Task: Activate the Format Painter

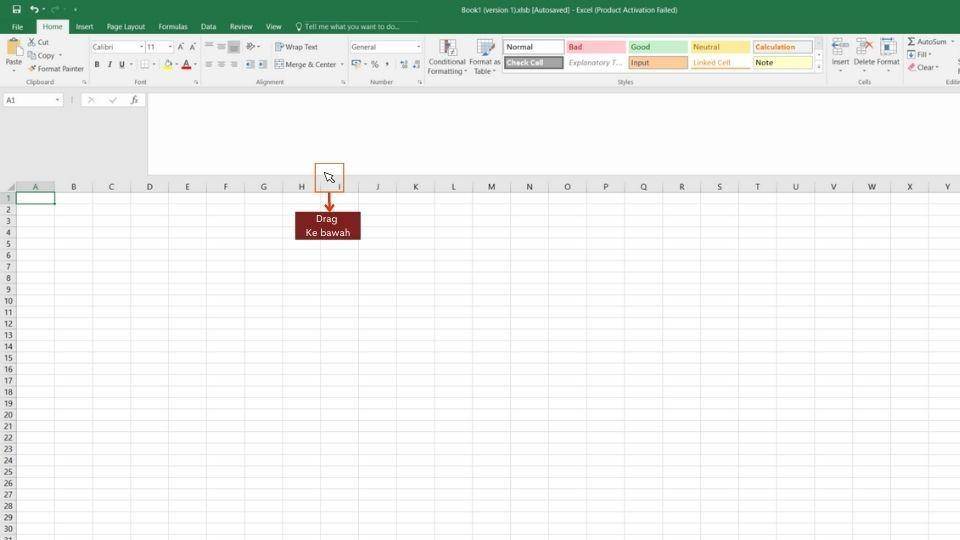Action: 56,69
